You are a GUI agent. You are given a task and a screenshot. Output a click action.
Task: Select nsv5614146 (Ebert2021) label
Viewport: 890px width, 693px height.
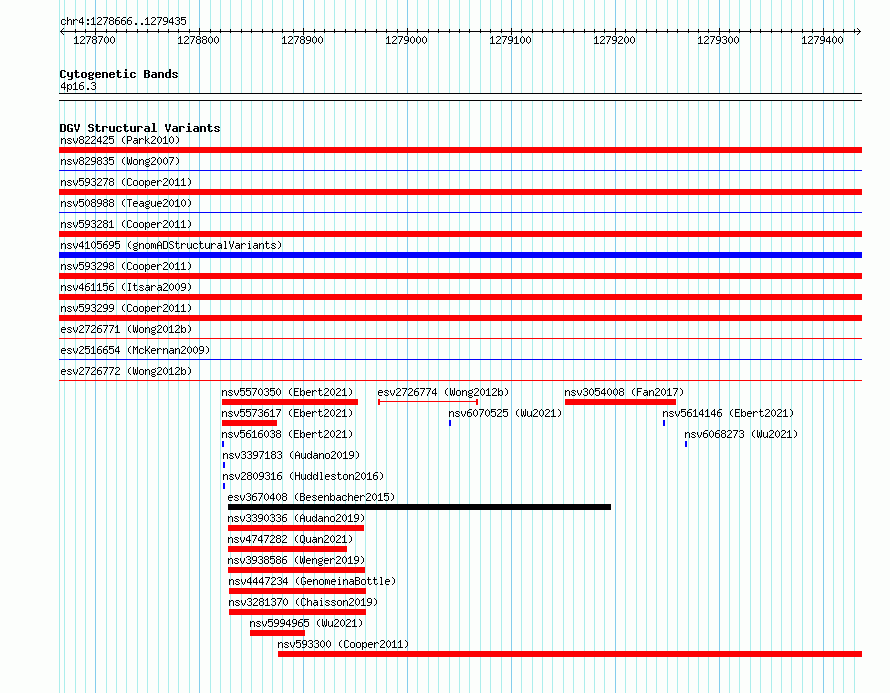click(728, 413)
